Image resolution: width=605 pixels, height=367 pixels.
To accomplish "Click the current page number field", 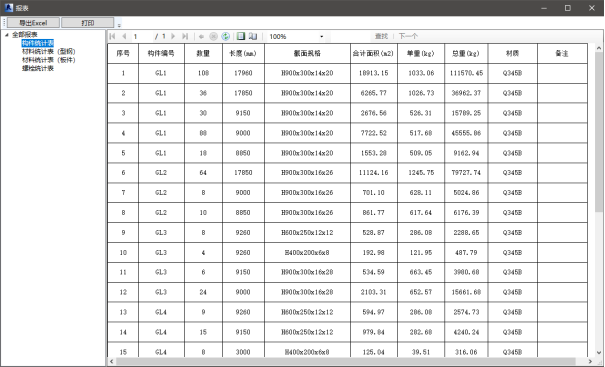I will click(141, 37).
